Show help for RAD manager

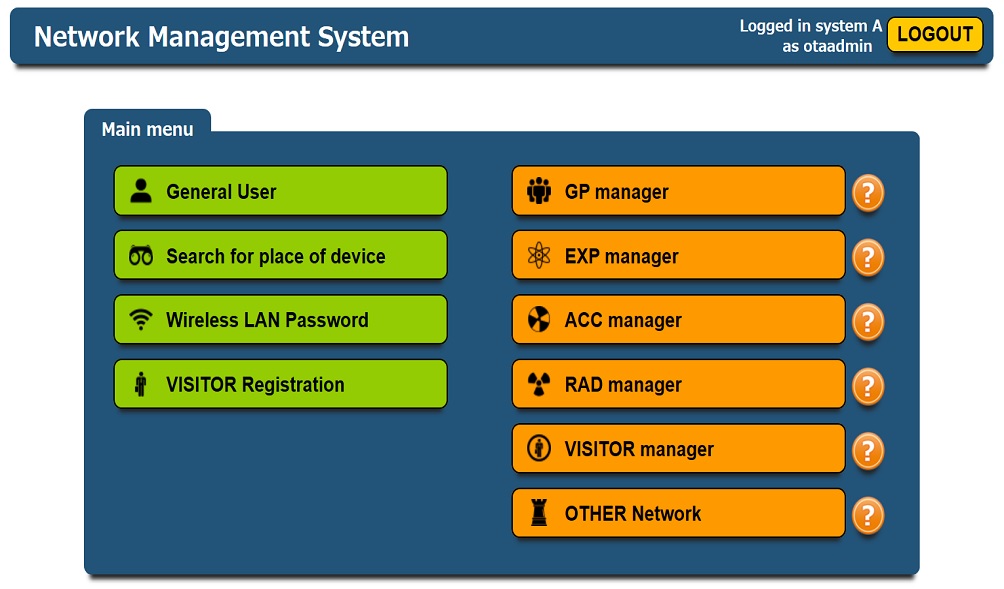pyautogui.click(x=868, y=386)
